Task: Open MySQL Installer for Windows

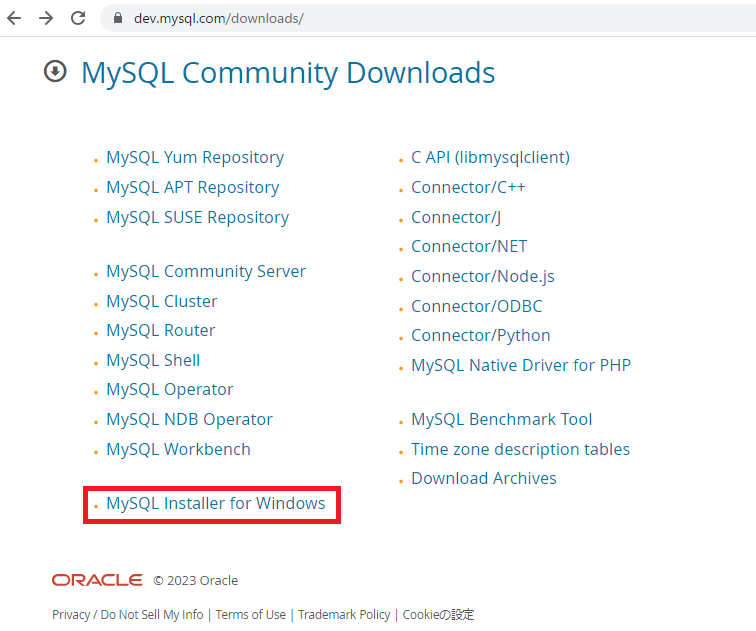Action: (216, 503)
